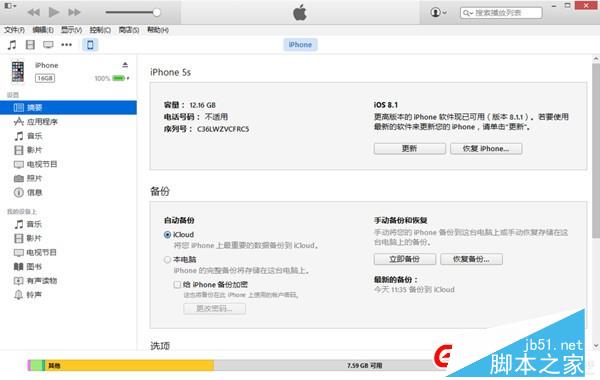Image resolution: width=600 pixels, height=380 pixels.
Task: Select the iPhone tab at top center
Action: [x=300, y=44]
